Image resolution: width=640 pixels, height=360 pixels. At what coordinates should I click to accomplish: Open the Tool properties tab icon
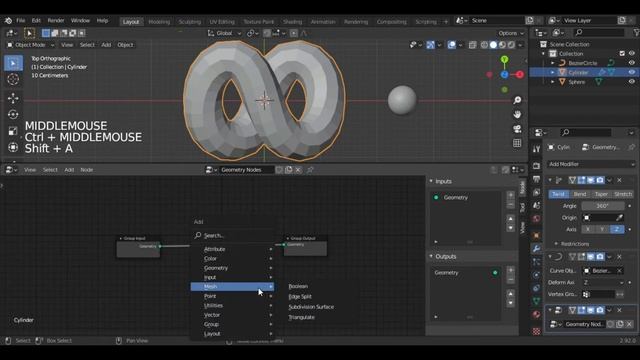pos(537,149)
